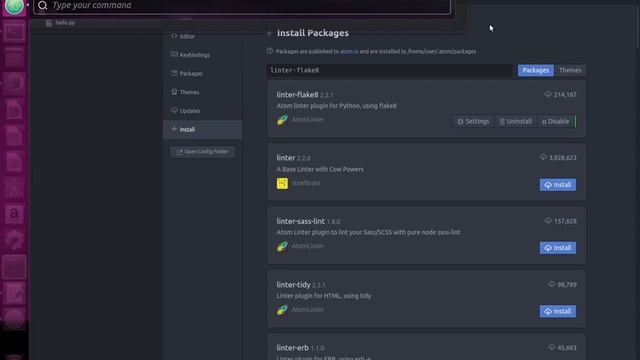The width and height of the screenshot is (640, 360).
Task: Click linter-tidy download count 98,789
Action: (x=562, y=284)
